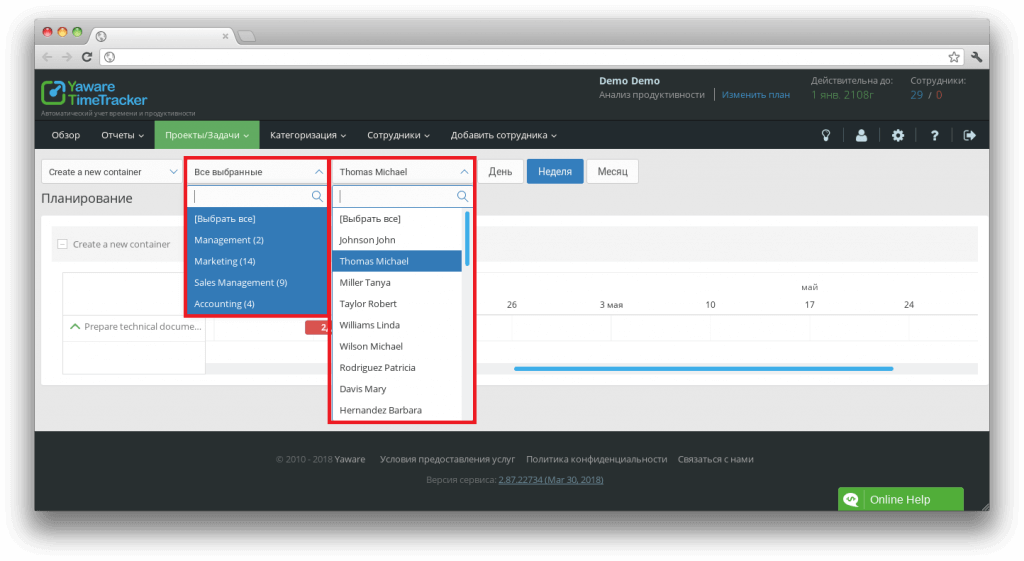Open Связаться с нами link
This screenshot has height=561, width=1024.
click(x=716, y=459)
